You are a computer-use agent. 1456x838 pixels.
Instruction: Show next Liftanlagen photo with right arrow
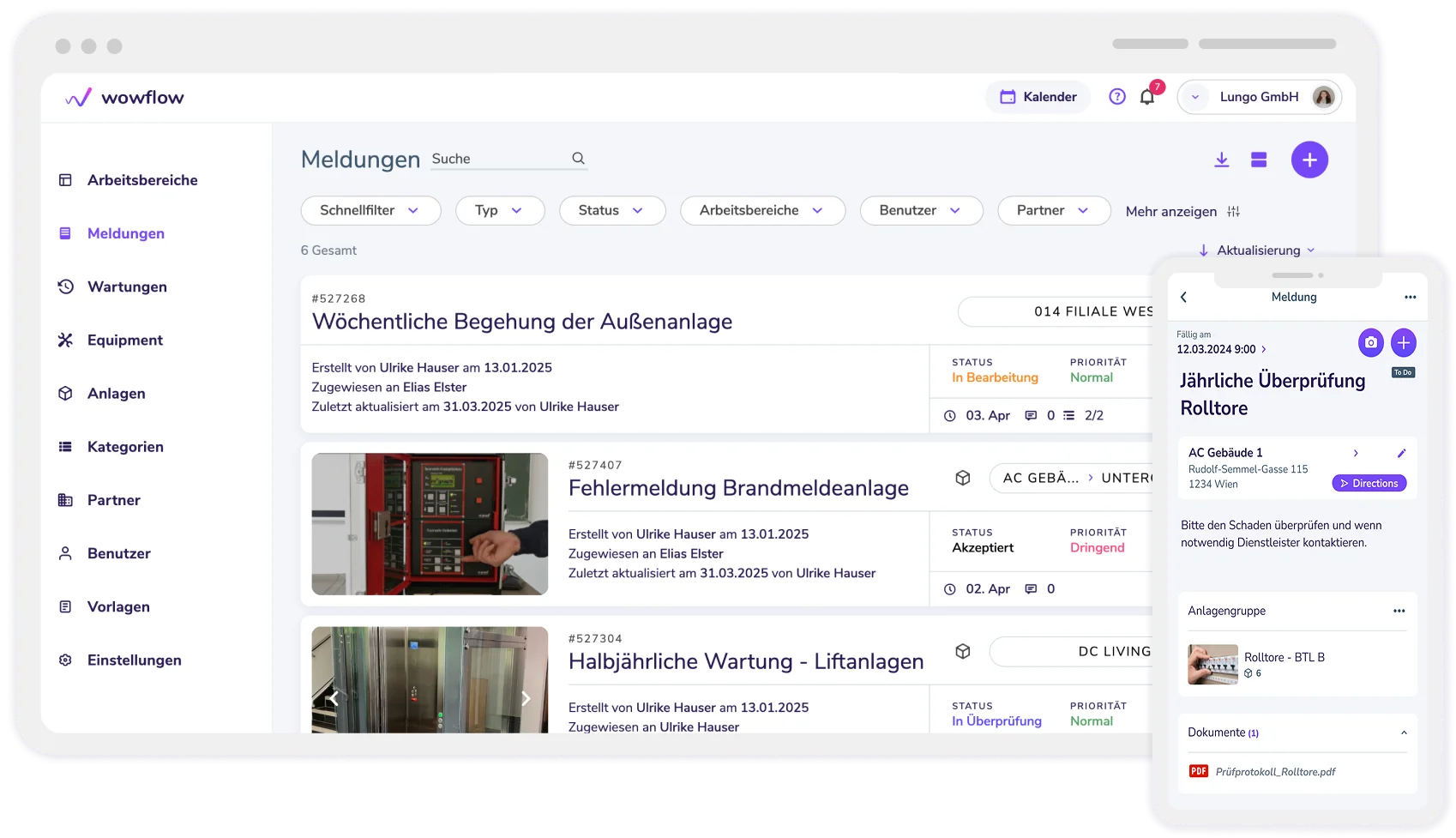click(x=526, y=699)
